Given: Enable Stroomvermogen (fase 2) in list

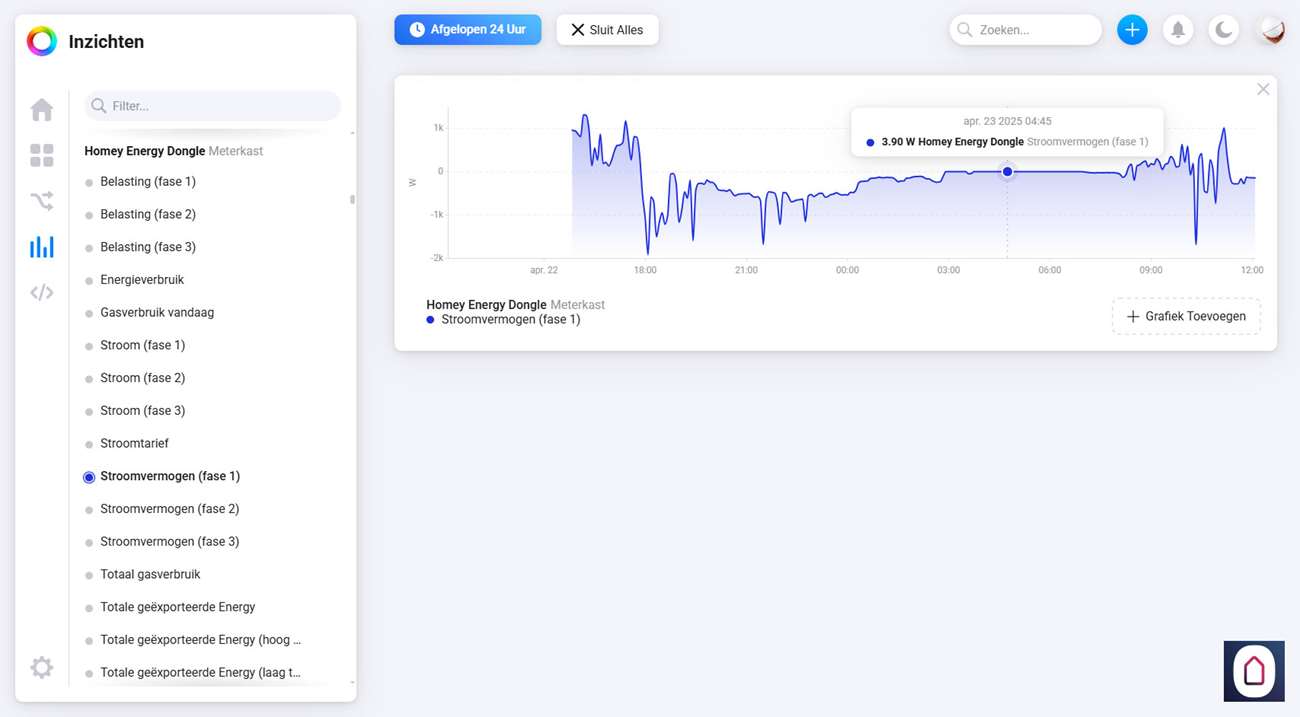Looking at the screenshot, I should click(169, 509).
